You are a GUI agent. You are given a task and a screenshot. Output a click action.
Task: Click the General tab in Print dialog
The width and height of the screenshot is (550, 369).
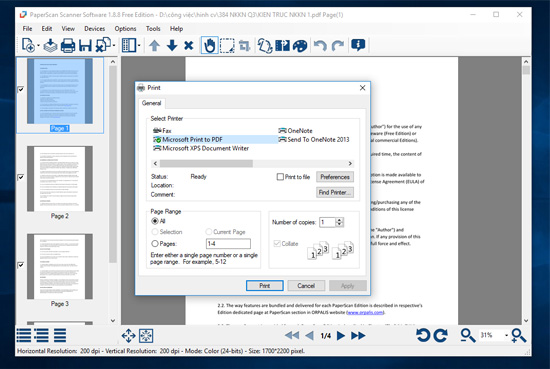click(152, 103)
